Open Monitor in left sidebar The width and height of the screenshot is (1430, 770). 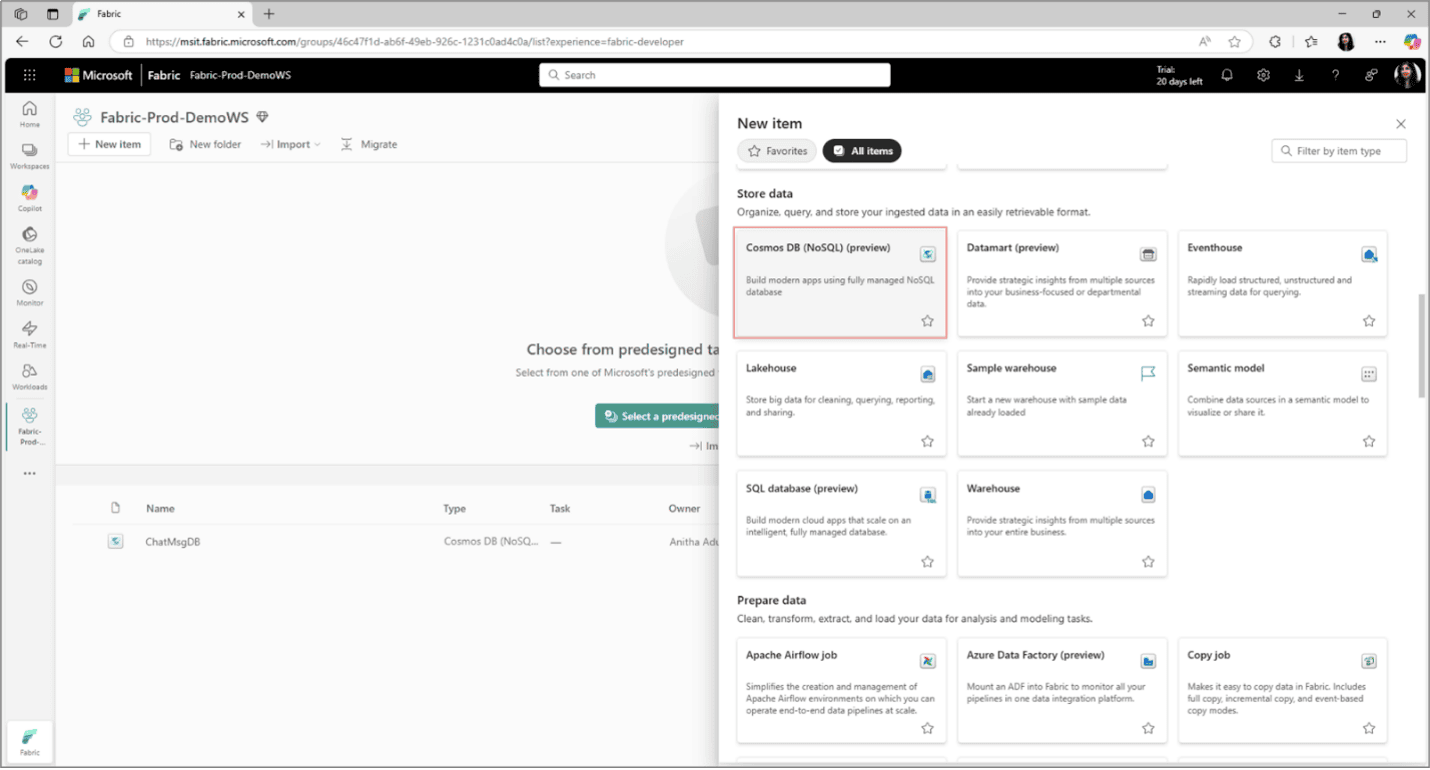coord(30,290)
